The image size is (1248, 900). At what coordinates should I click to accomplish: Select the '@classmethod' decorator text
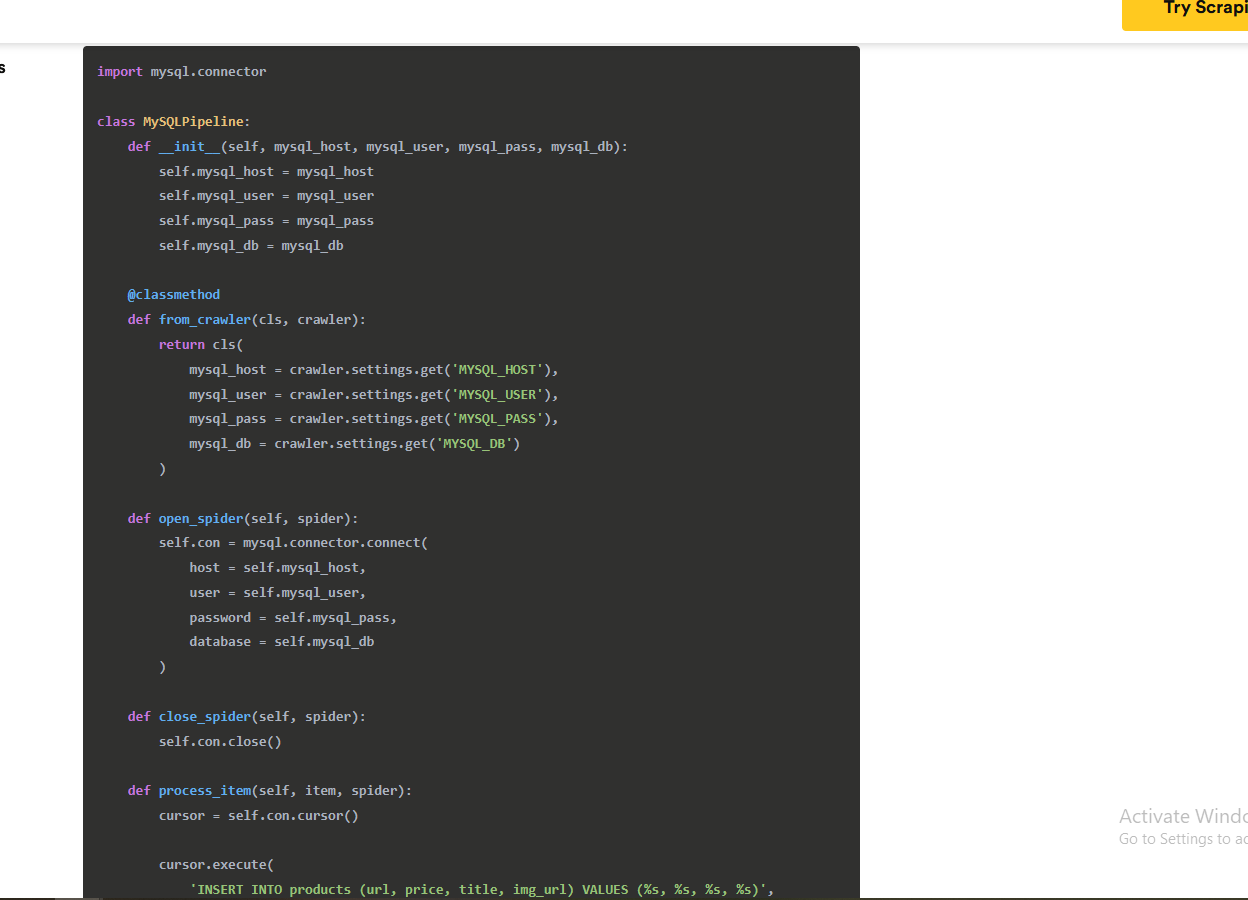click(174, 295)
